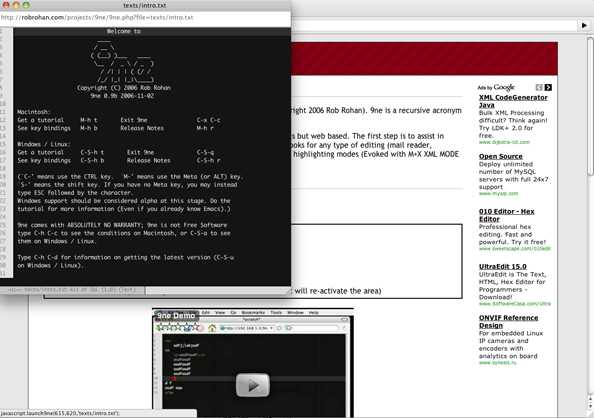Click the javascript:launch9ne status bar text
Screen dimensions: 594x418
click(60, 413)
